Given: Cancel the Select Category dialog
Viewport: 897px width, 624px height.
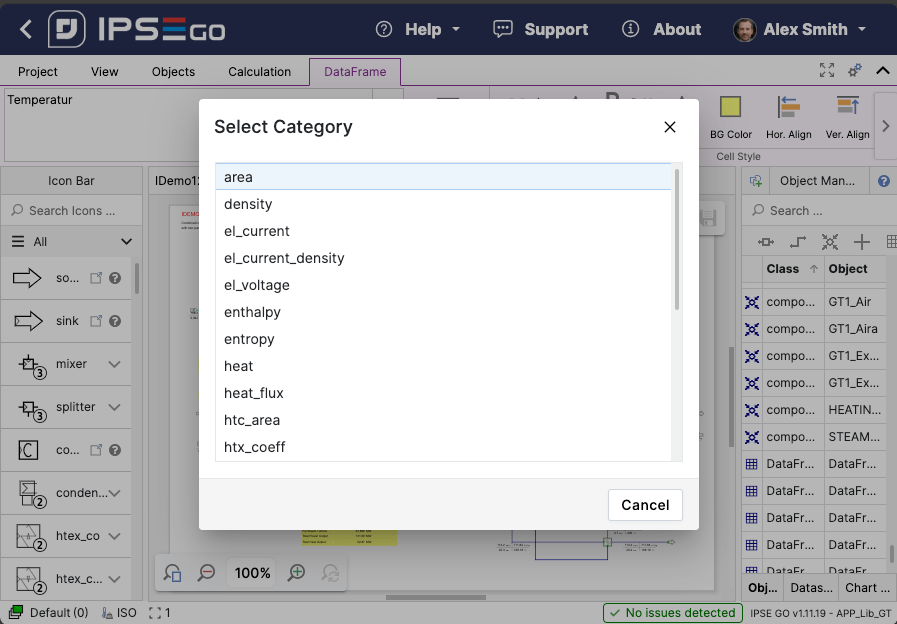Looking at the screenshot, I should coord(645,505).
